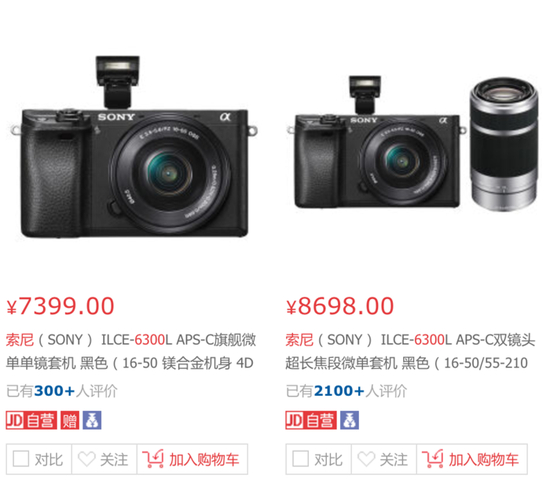
Task: Open the dual-lens ILCE-6300L kit image
Action: (413, 144)
